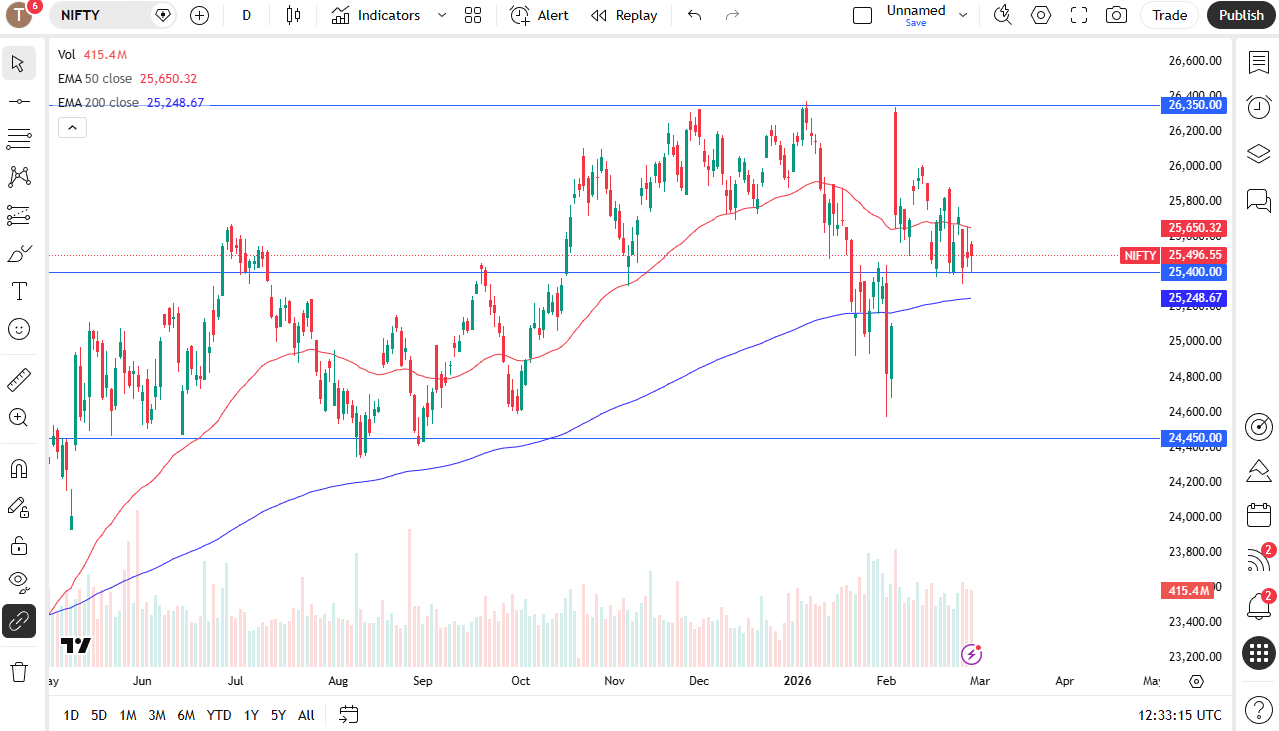Open the Fibonacci retracement tools
1279x731 pixels.
(18, 139)
